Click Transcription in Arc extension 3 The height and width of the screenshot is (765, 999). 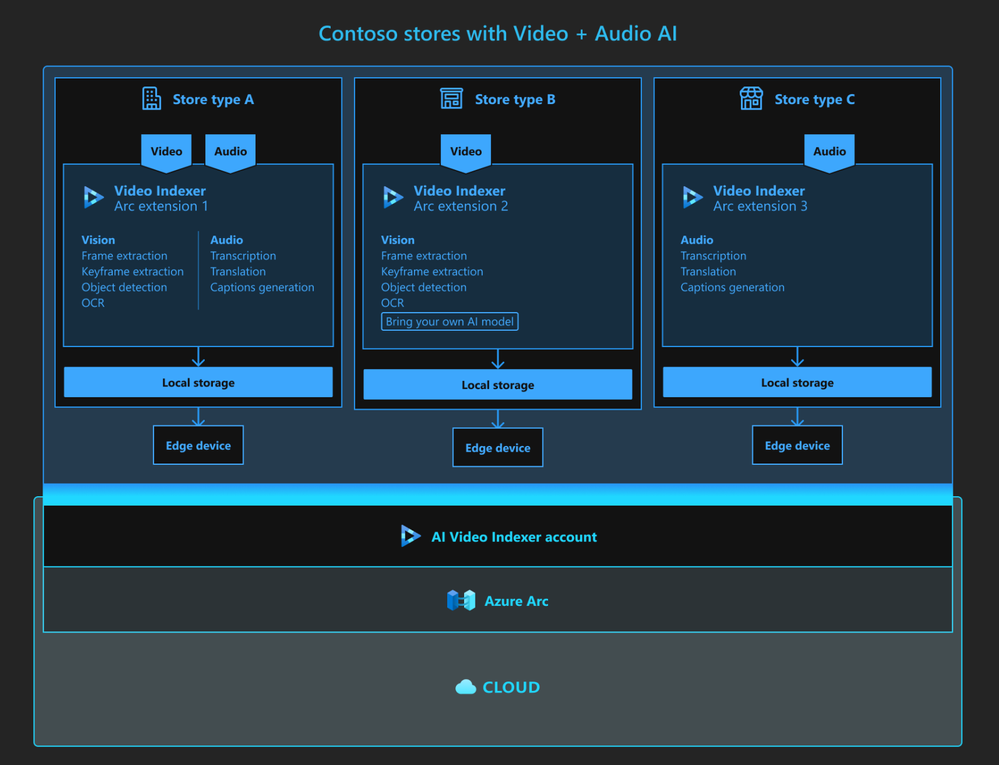(713, 256)
